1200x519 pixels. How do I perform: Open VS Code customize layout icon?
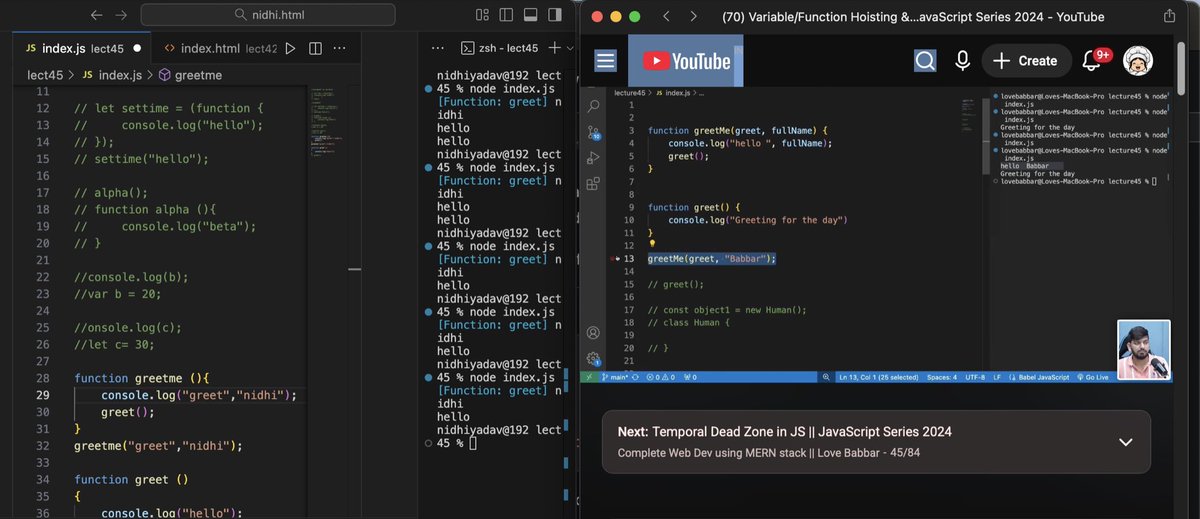pyautogui.click(x=483, y=15)
